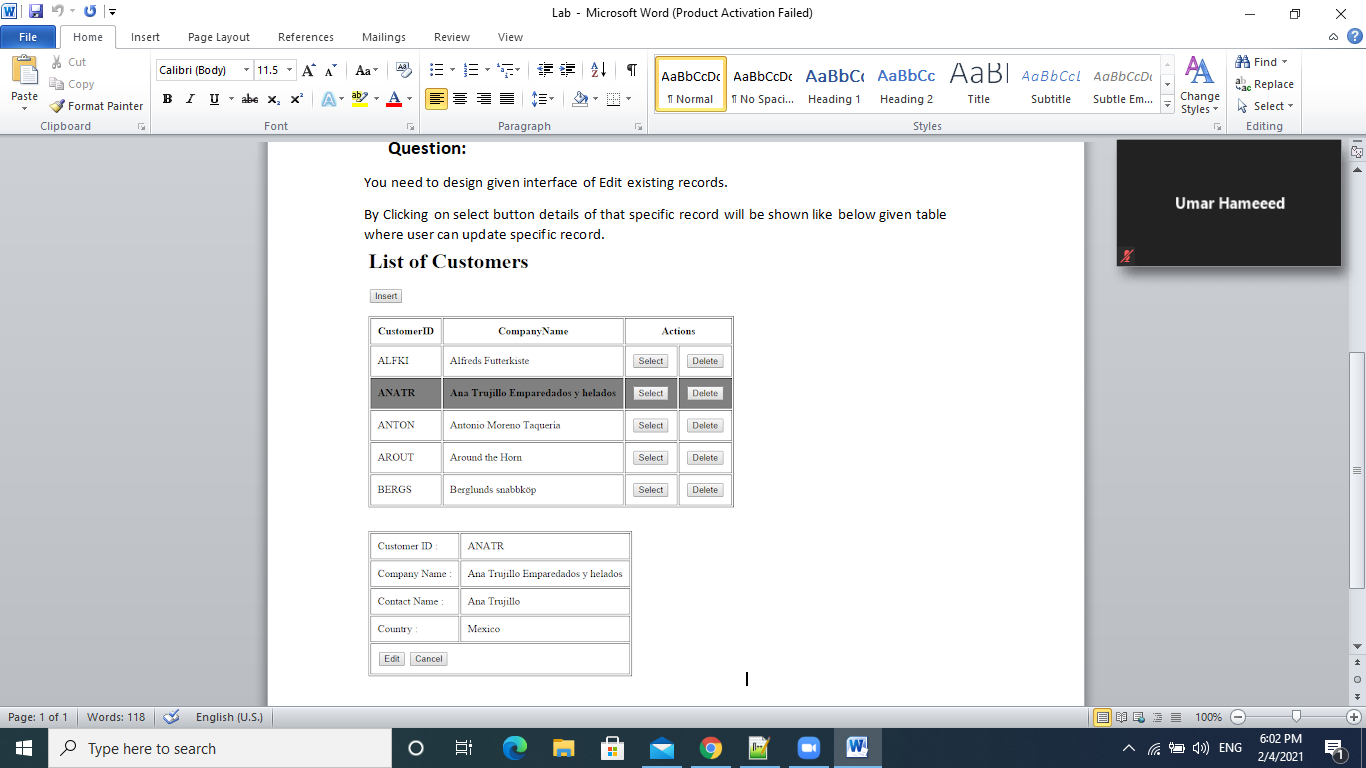Click the Subscript icon
The height and width of the screenshot is (768, 1366).
(x=273, y=99)
